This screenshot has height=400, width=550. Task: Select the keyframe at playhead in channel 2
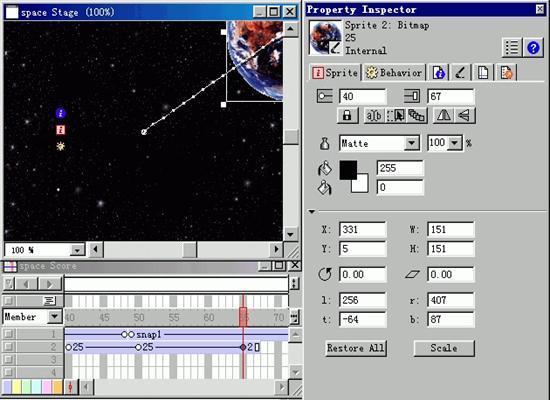pos(243,347)
